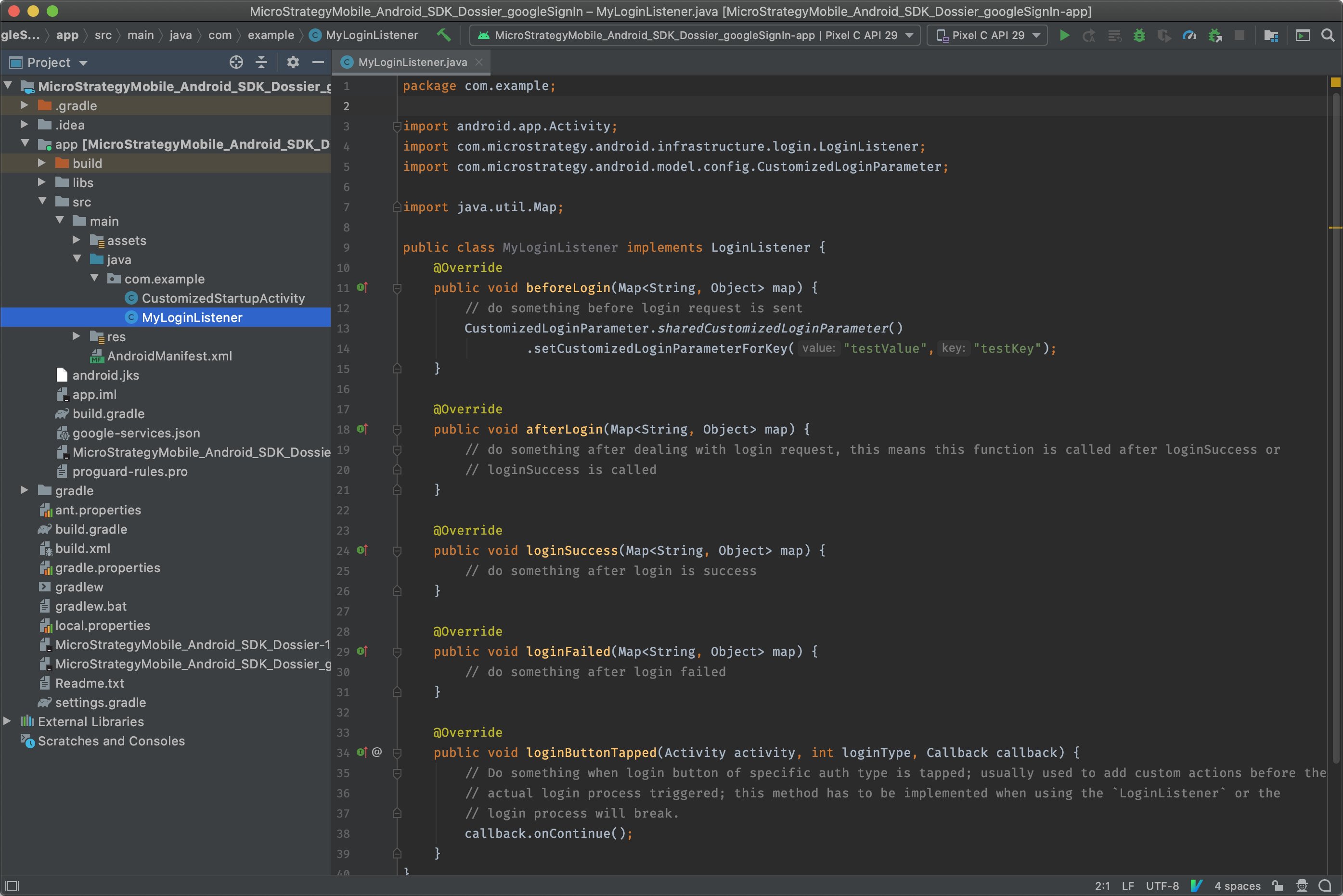Run app with coverage shield icon
Screen dimensions: 1343x896
(x=1164, y=36)
